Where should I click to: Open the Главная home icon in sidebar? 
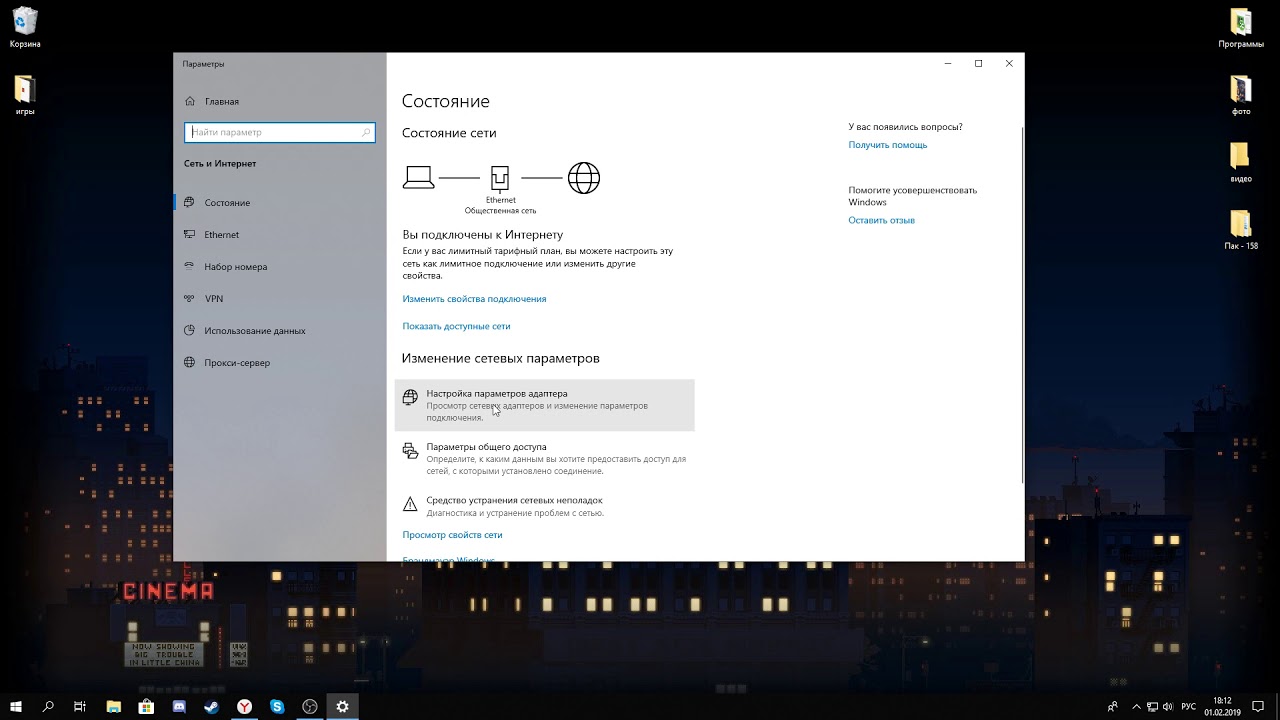click(x=190, y=101)
